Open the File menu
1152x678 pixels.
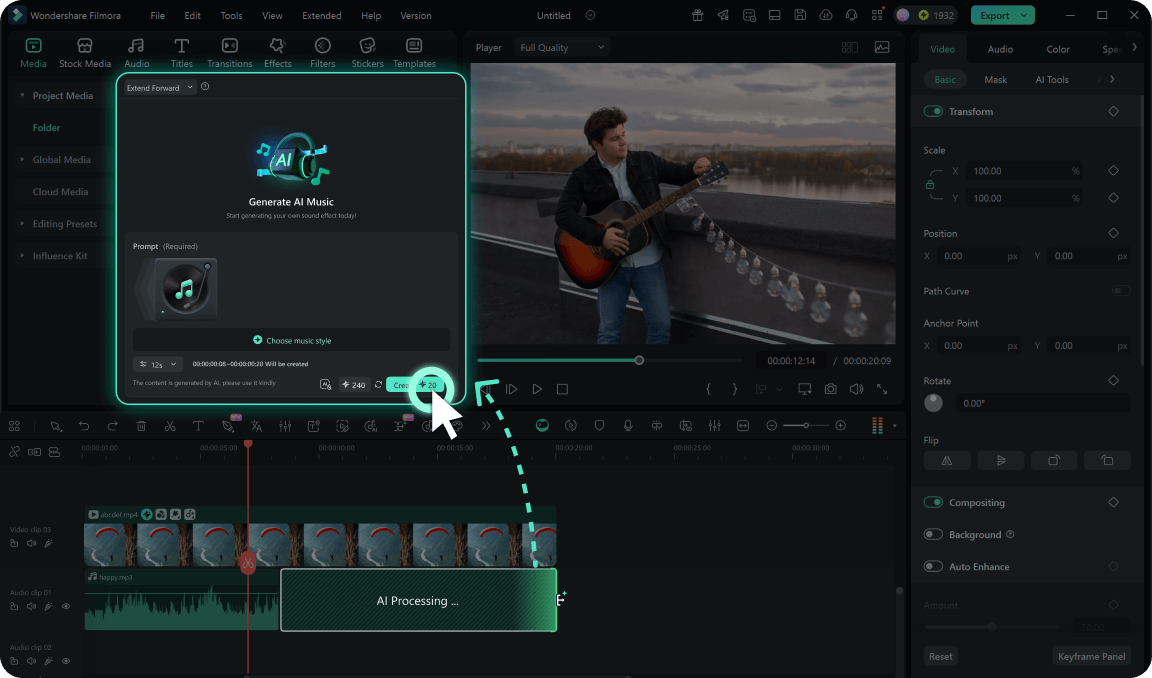pyautogui.click(x=157, y=15)
